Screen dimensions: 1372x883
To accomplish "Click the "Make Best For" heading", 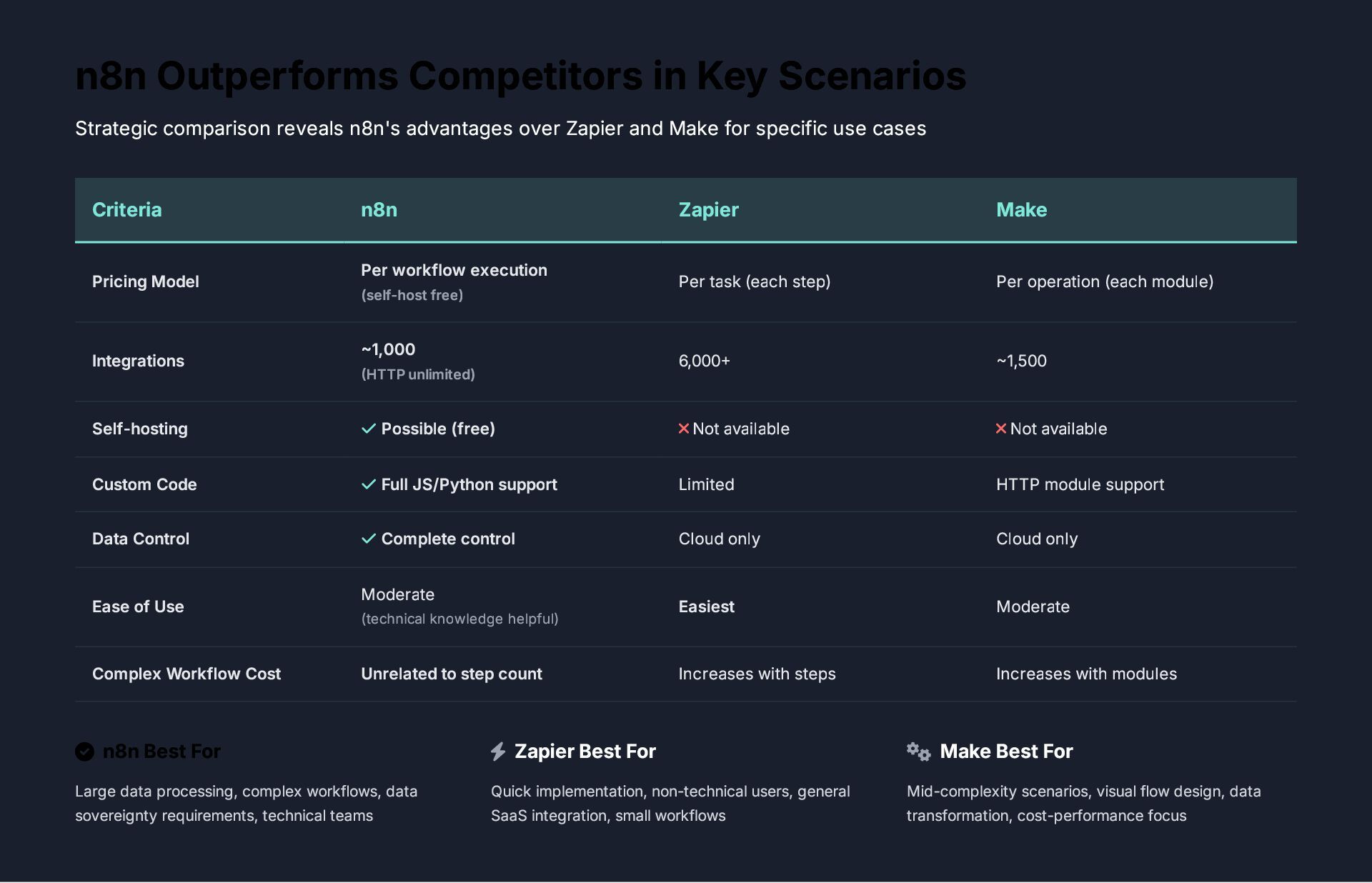I will coord(1006,752).
